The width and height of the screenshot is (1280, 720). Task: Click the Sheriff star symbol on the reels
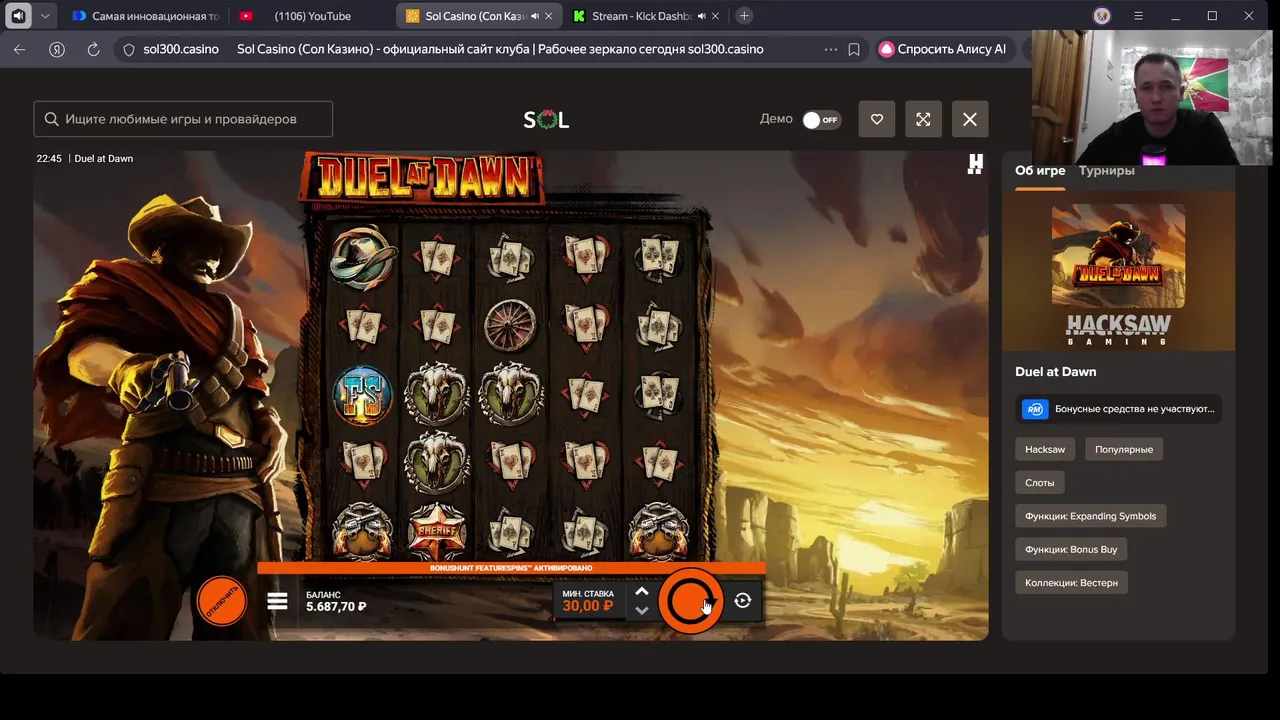coord(436,530)
